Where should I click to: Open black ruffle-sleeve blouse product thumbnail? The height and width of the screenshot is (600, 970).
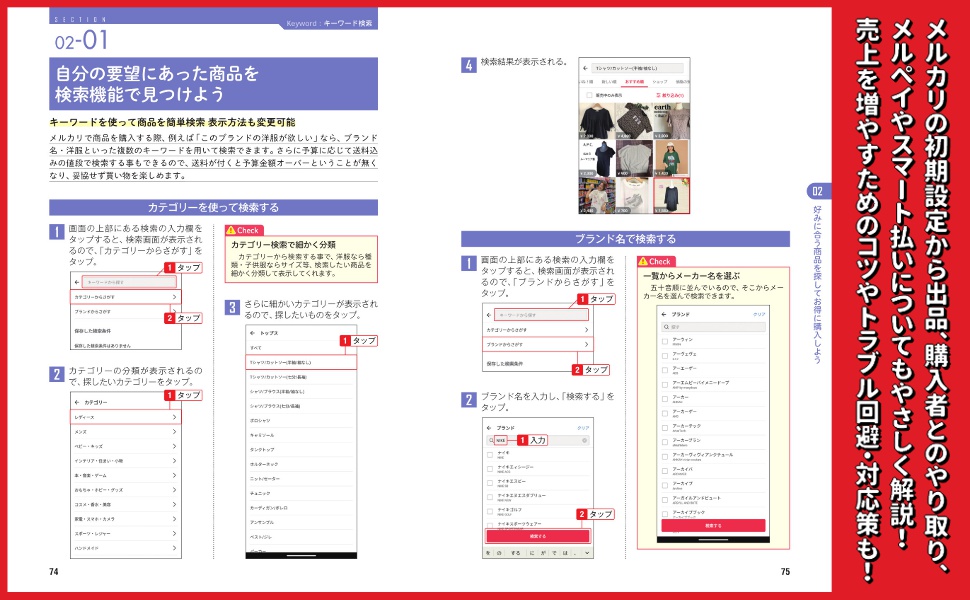coord(597,121)
